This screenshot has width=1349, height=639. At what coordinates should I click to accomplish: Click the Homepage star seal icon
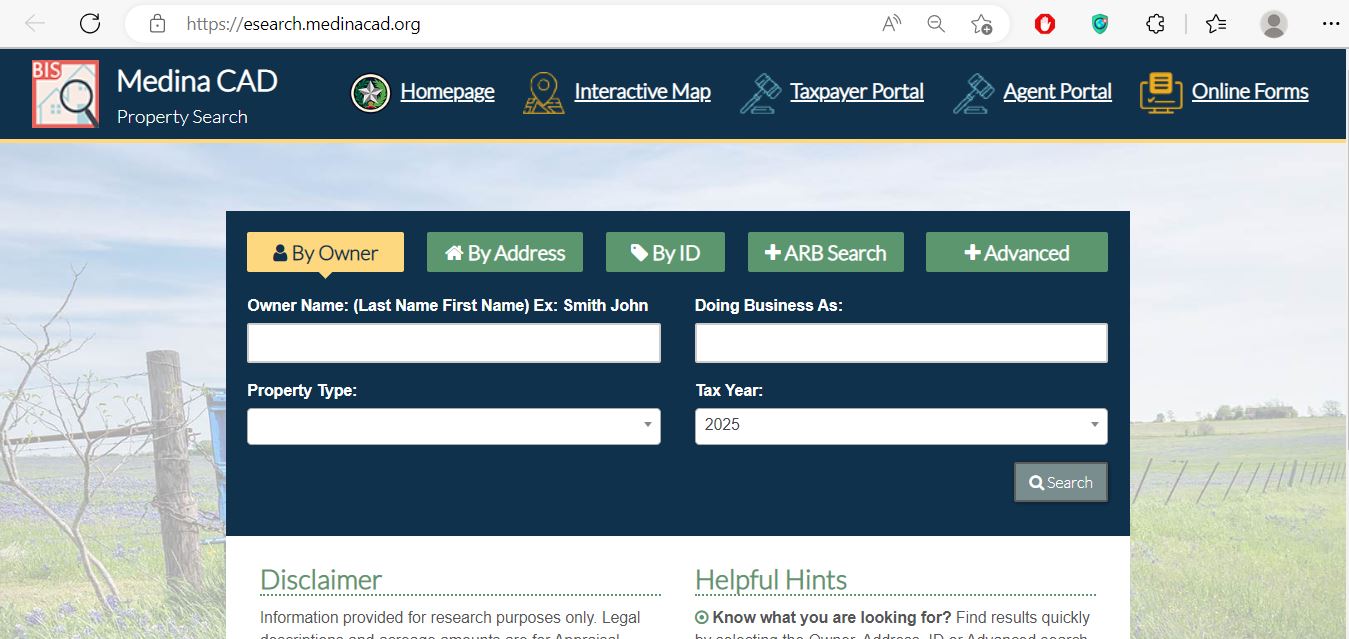pyautogui.click(x=370, y=93)
